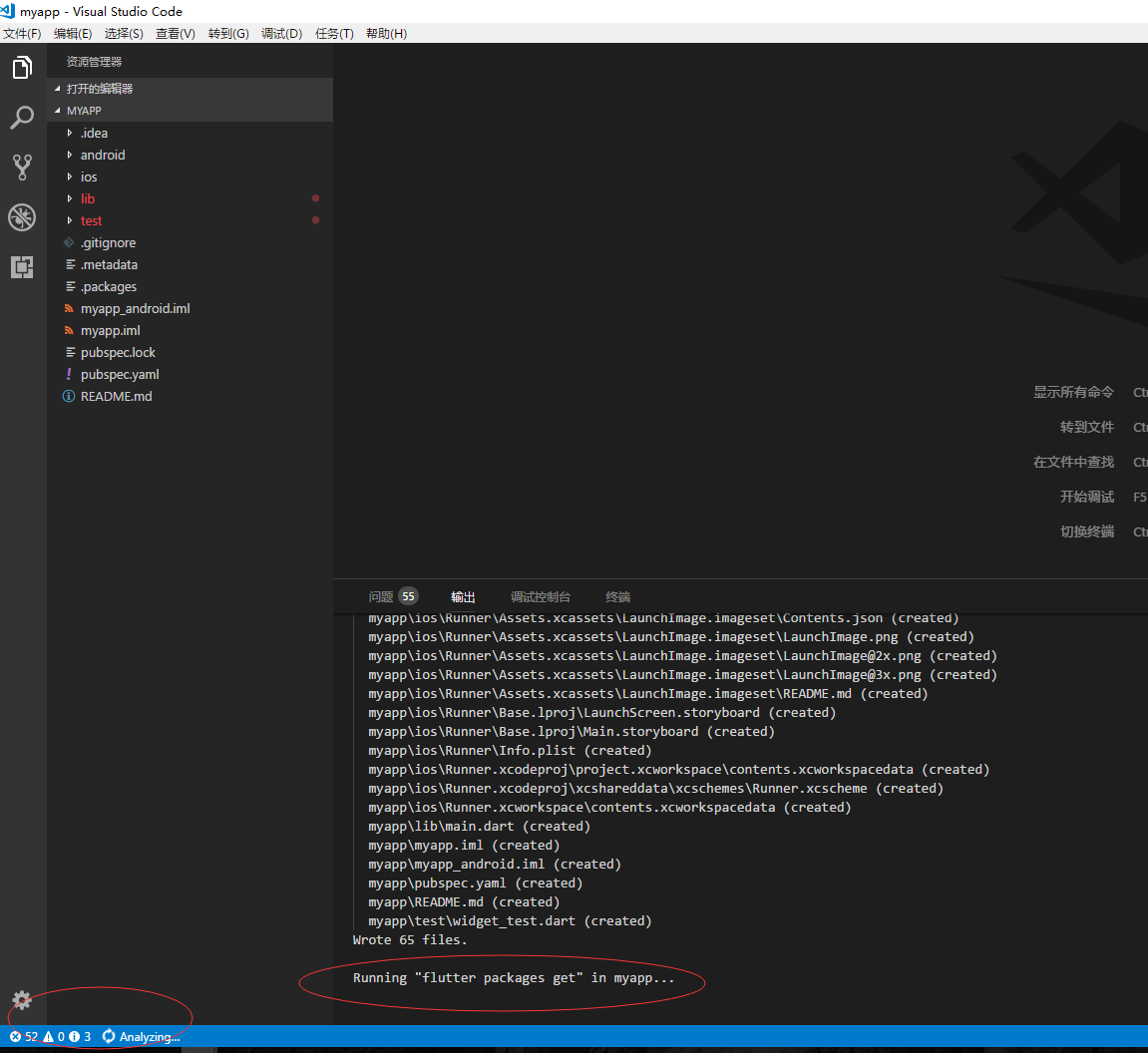Click the errors count icon in status bar
The image size is (1148, 1053).
pyautogui.click(x=15, y=1036)
